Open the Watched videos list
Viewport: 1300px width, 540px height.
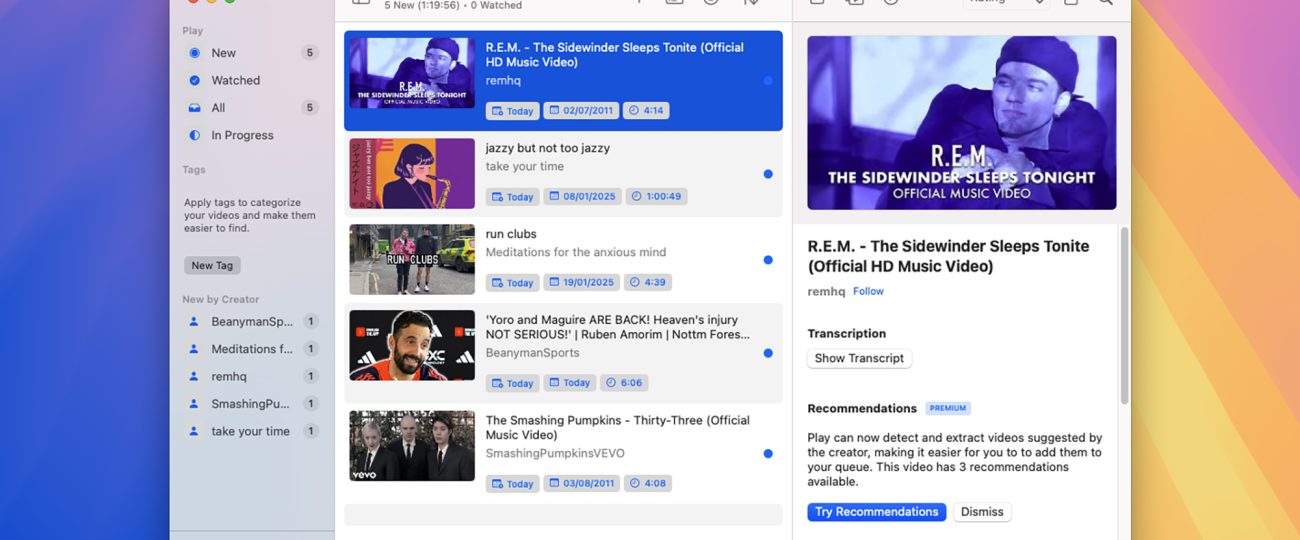(252, 80)
